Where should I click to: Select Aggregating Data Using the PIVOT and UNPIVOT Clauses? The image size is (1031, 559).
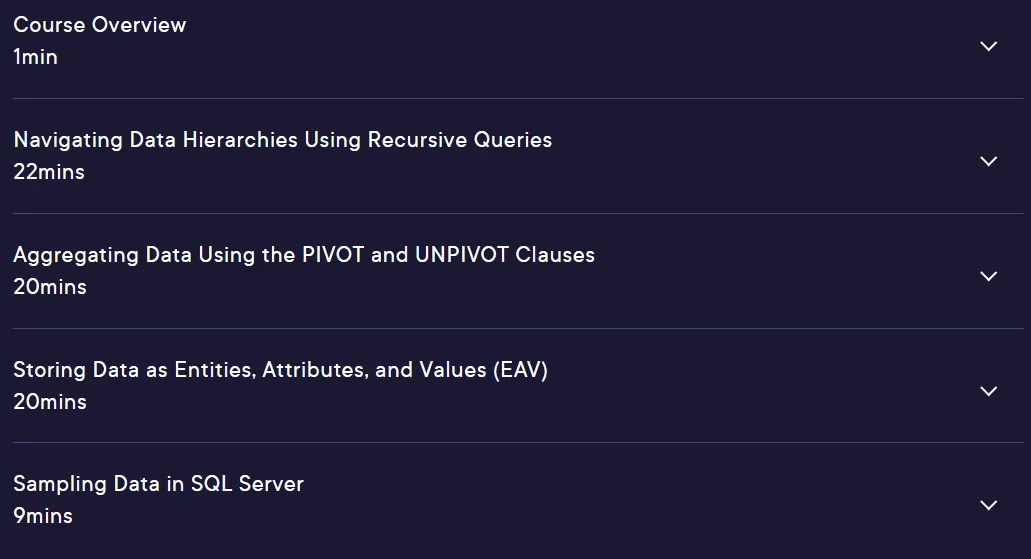304,255
